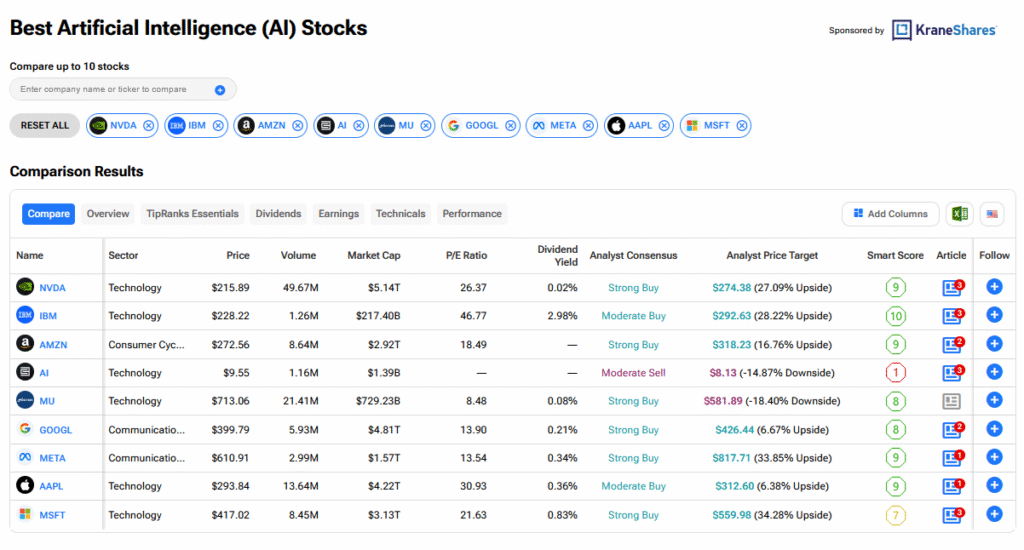
Task: Follow IBM with the plus icon
Action: pos(994,315)
